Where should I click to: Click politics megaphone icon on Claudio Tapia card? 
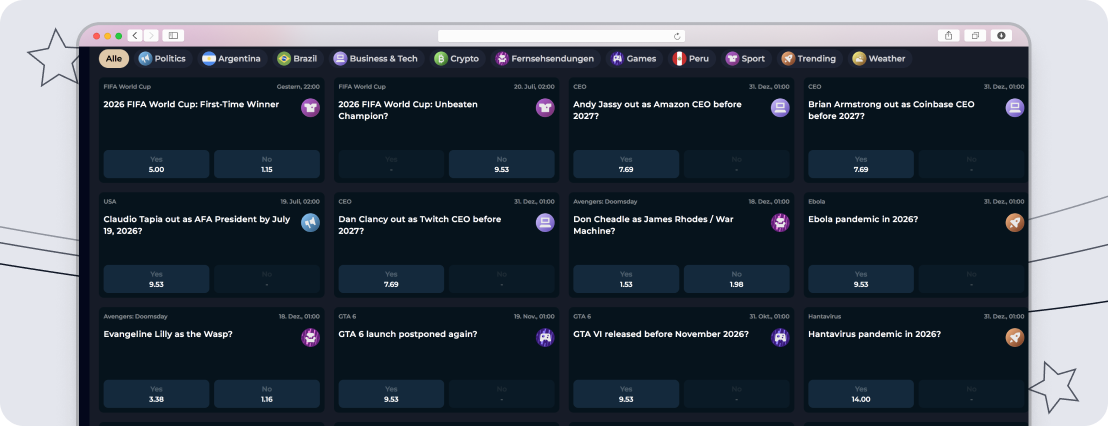(x=310, y=223)
